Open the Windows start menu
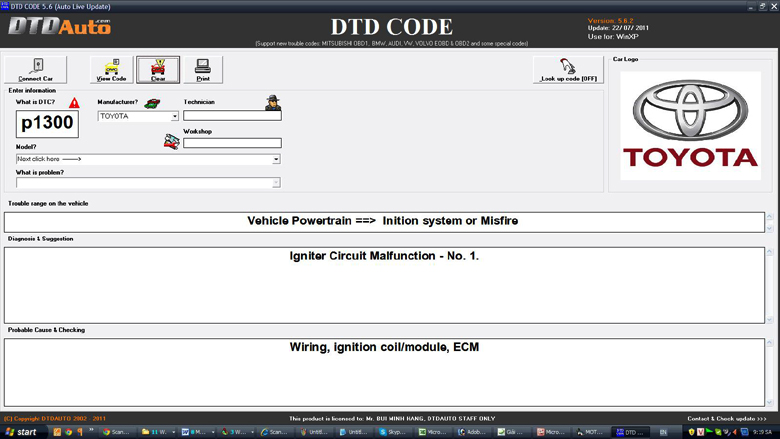 click(21, 432)
